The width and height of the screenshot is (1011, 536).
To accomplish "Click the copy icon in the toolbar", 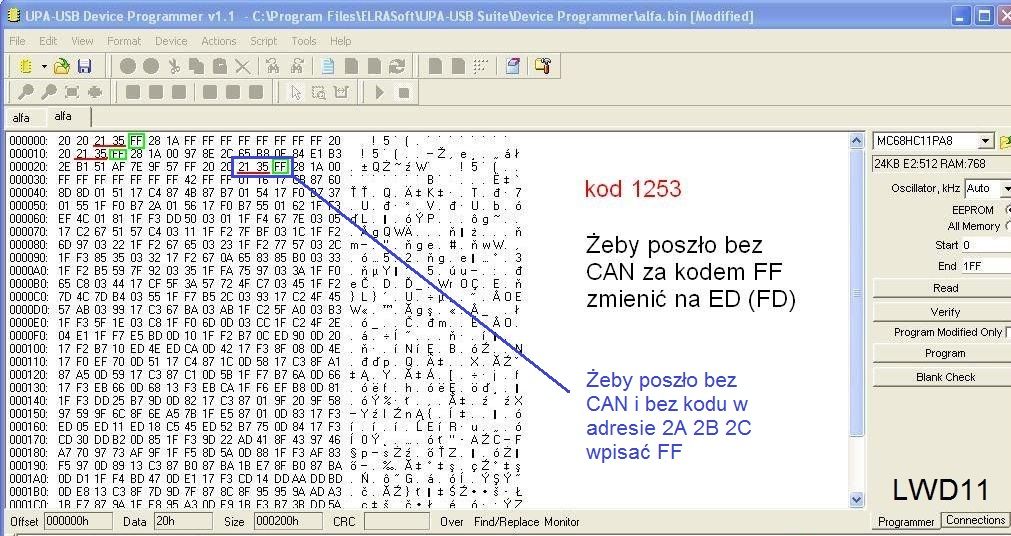I will pyautogui.click(x=197, y=66).
